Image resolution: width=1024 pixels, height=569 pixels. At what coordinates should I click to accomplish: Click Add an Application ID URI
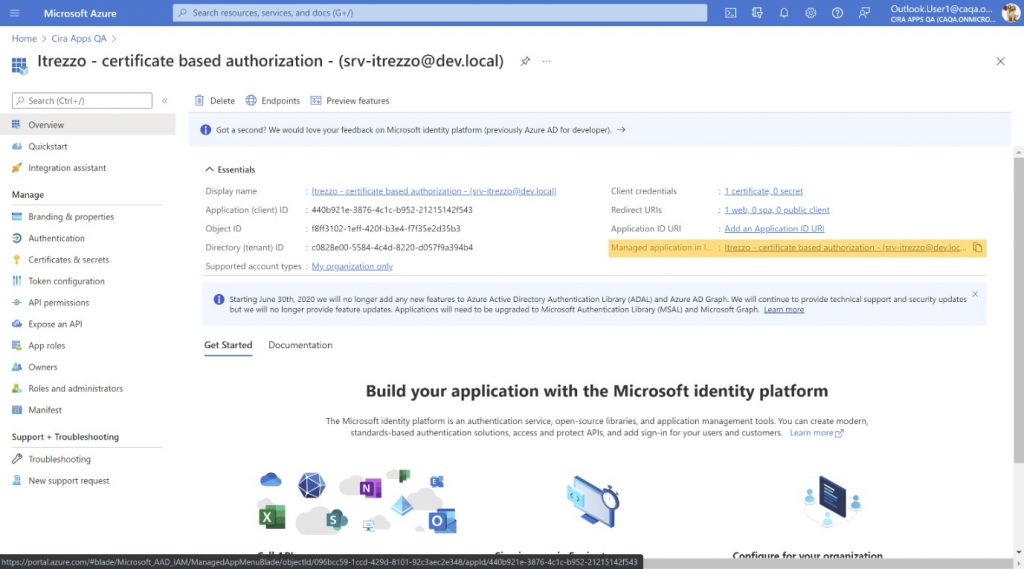[774, 229]
